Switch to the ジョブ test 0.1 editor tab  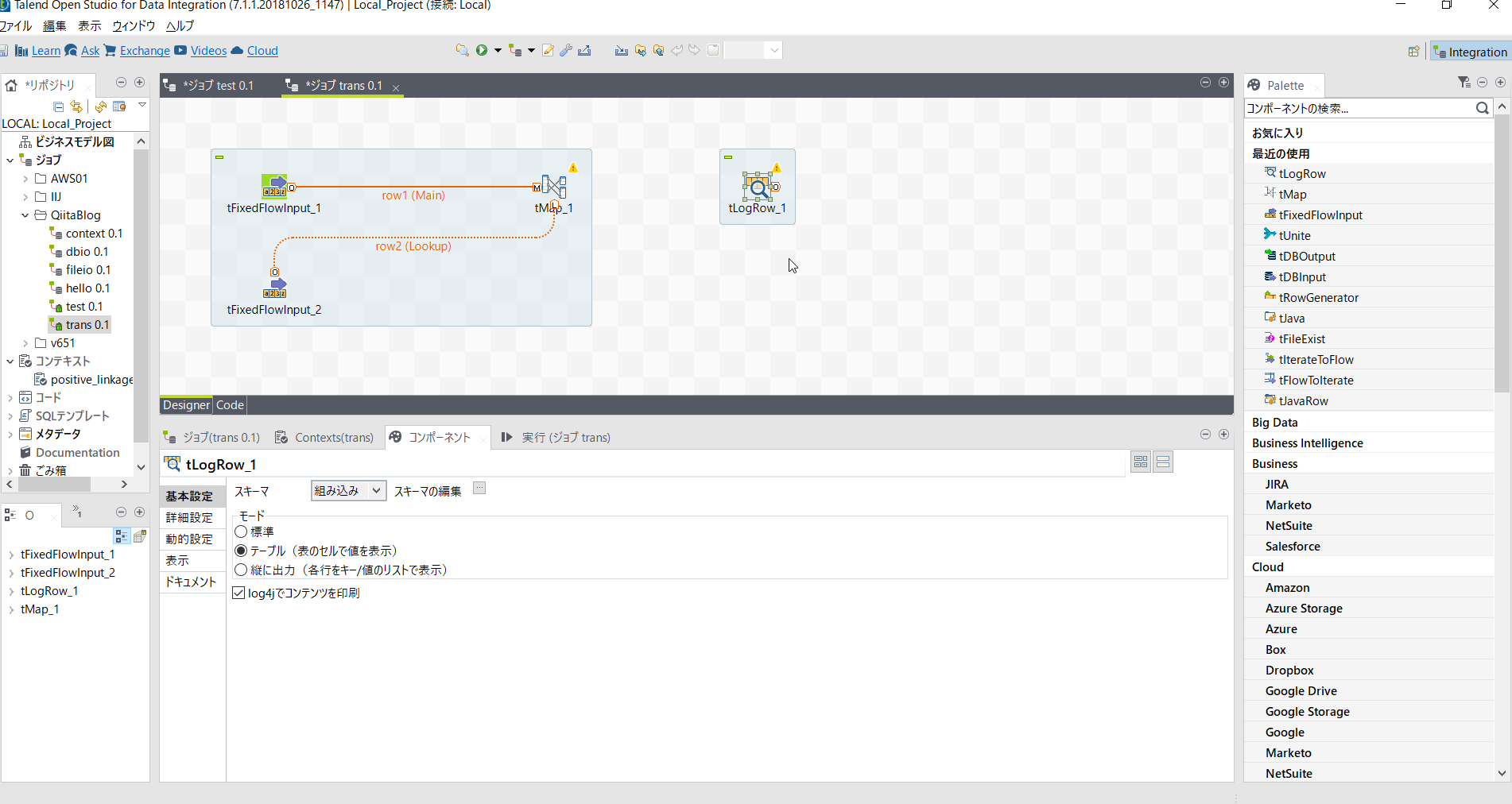tap(210, 85)
